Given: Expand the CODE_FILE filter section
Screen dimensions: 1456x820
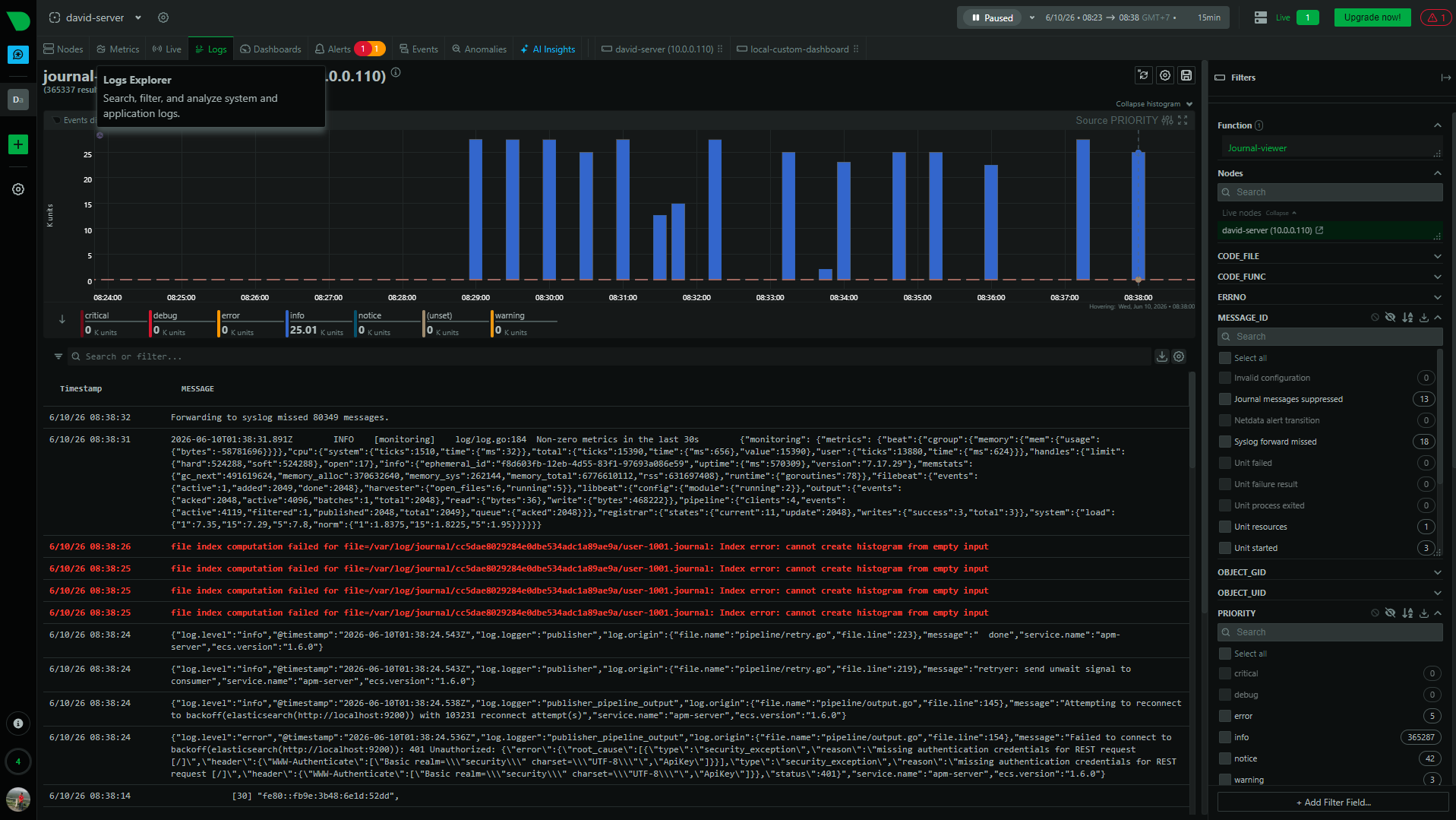Looking at the screenshot, I should [x=1437, y=256].
